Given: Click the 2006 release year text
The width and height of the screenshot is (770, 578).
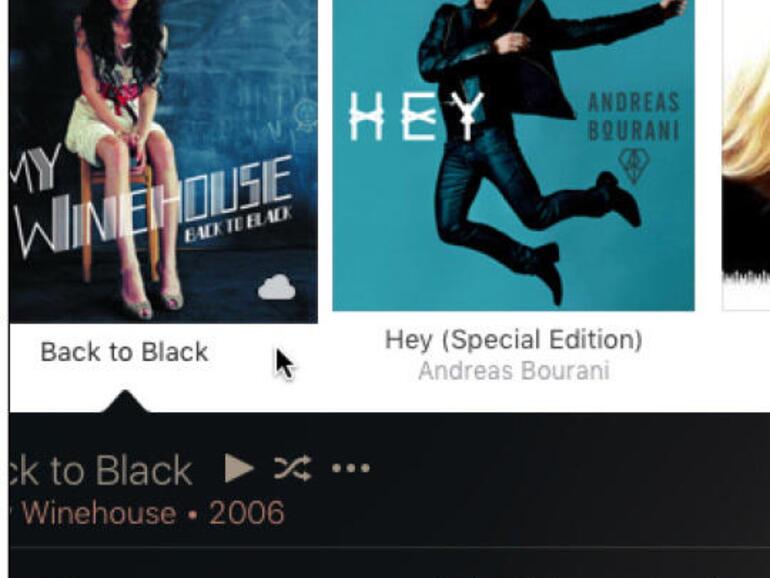Looking at the screenshot, I should tap(247, 513).
